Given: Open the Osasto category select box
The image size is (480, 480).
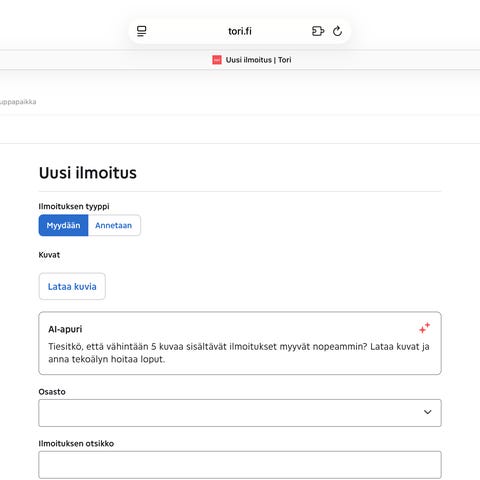Looking at the screenshot, I should coord(240,413).
